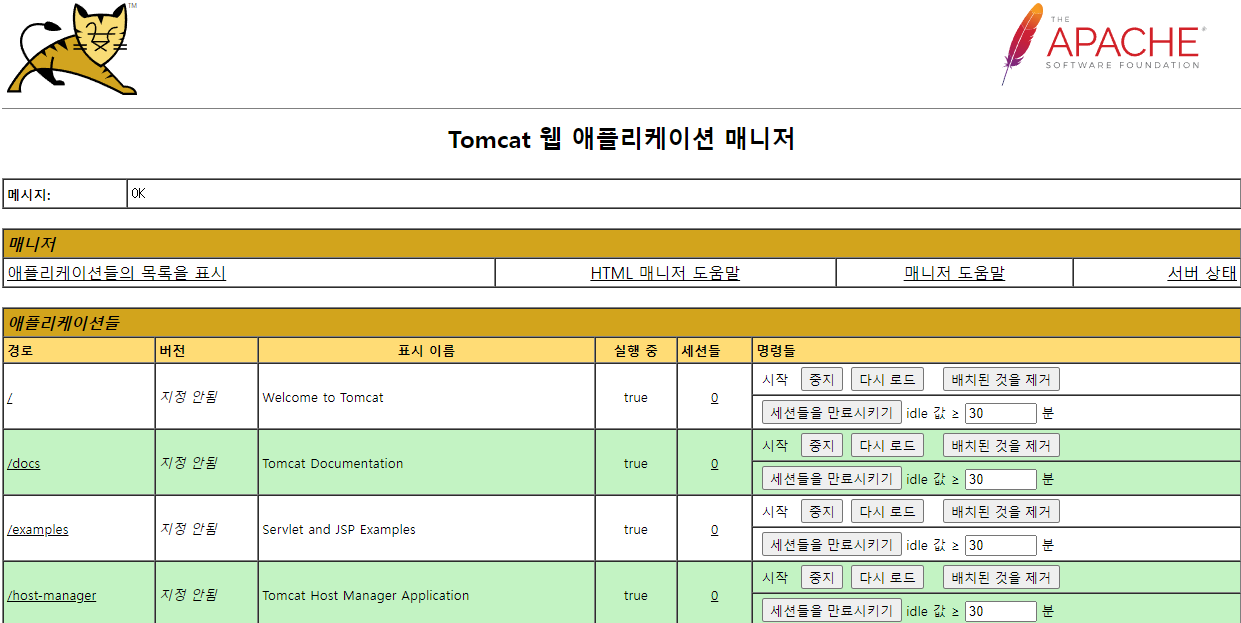Viewport: 1241px width, 623px height.
Task: Select the OK message text
Action: tap(138, 193)
